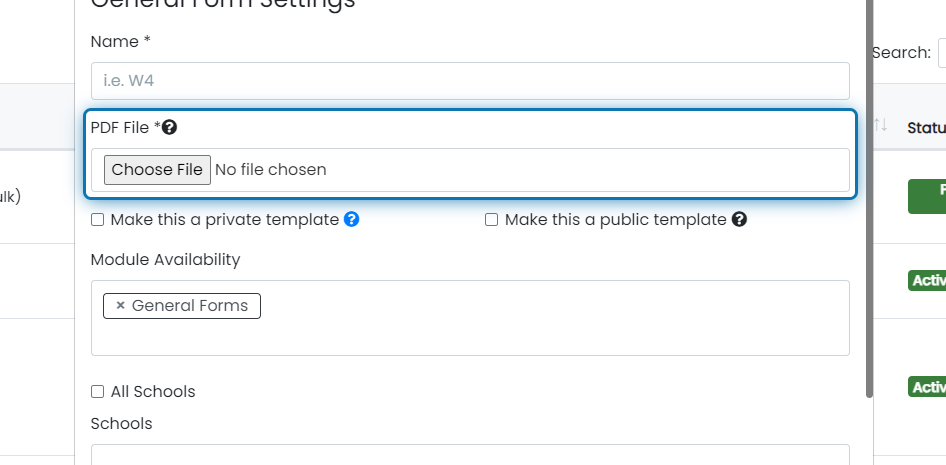Viewport: 946px width, 465px height.
Task: Select the General Forms tag label
Action: pyautogui.click(x=189, y=306)
